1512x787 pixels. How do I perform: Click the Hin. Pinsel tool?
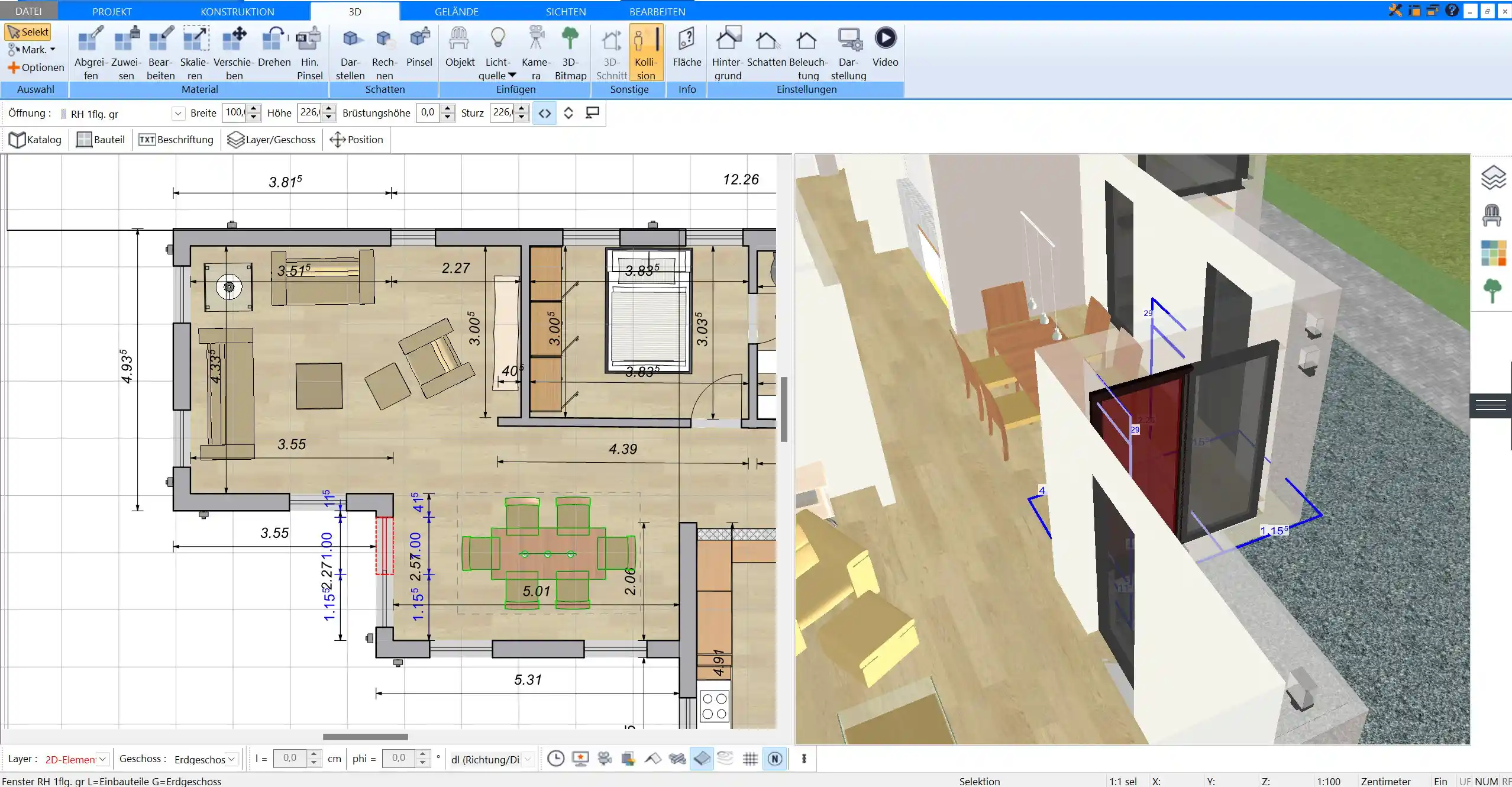click(309, 53)
